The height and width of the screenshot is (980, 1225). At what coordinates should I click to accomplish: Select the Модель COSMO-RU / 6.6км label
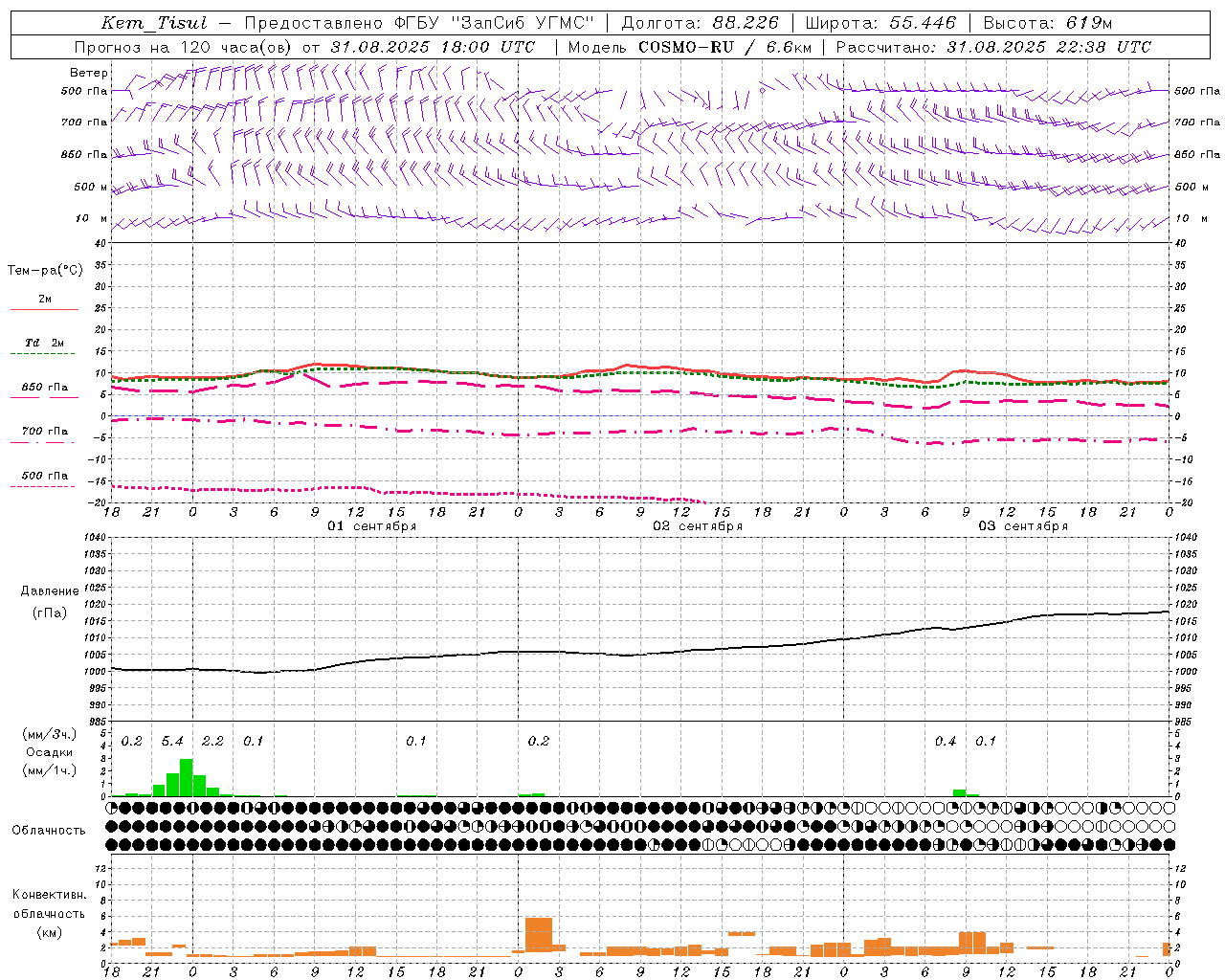coord(690,47)
